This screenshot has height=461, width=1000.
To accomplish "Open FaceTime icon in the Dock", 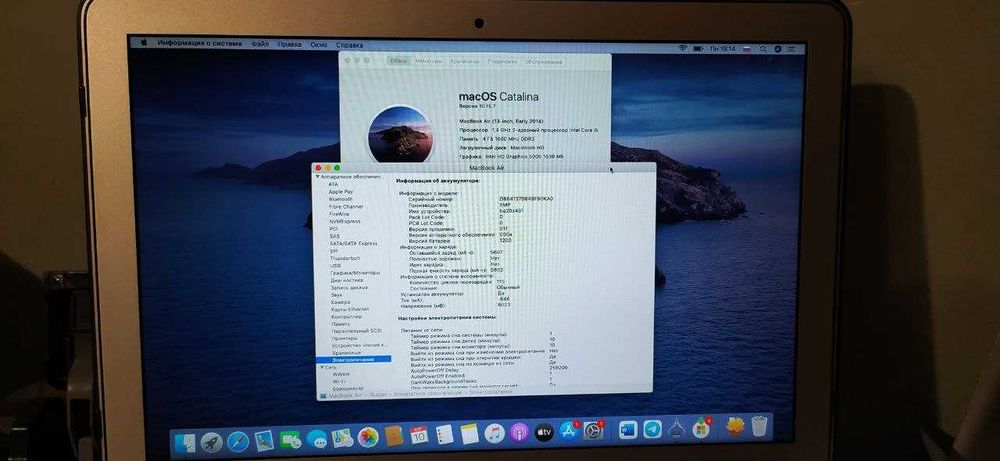I will [290, 439].
